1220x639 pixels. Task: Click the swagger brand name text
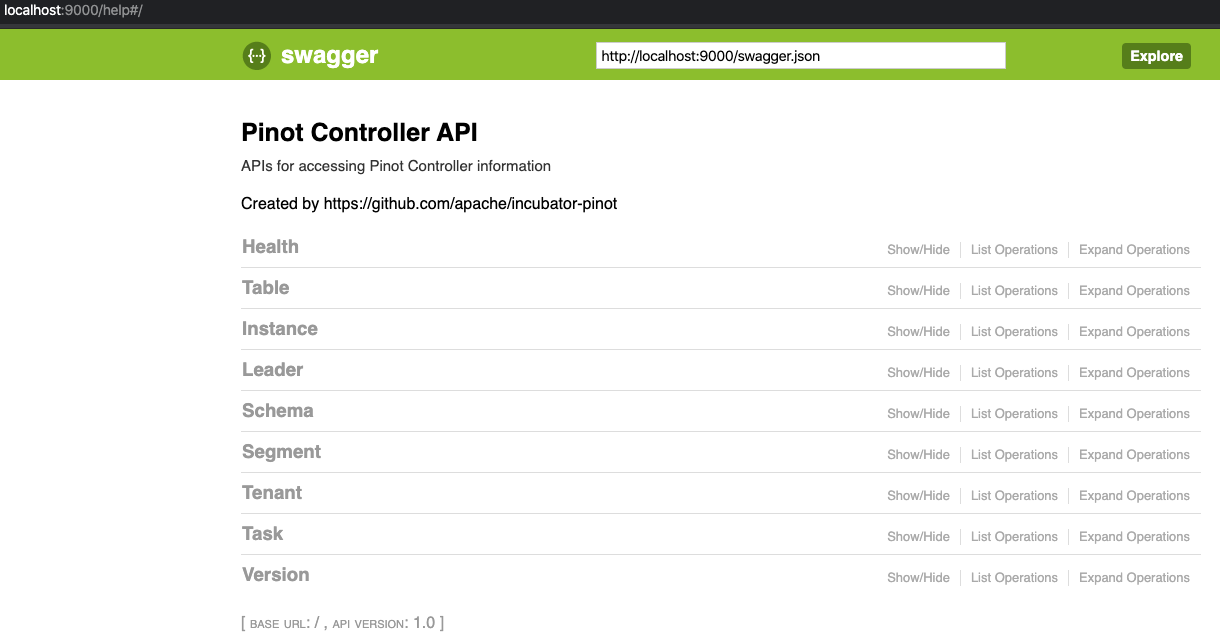(x=329, y=56)
